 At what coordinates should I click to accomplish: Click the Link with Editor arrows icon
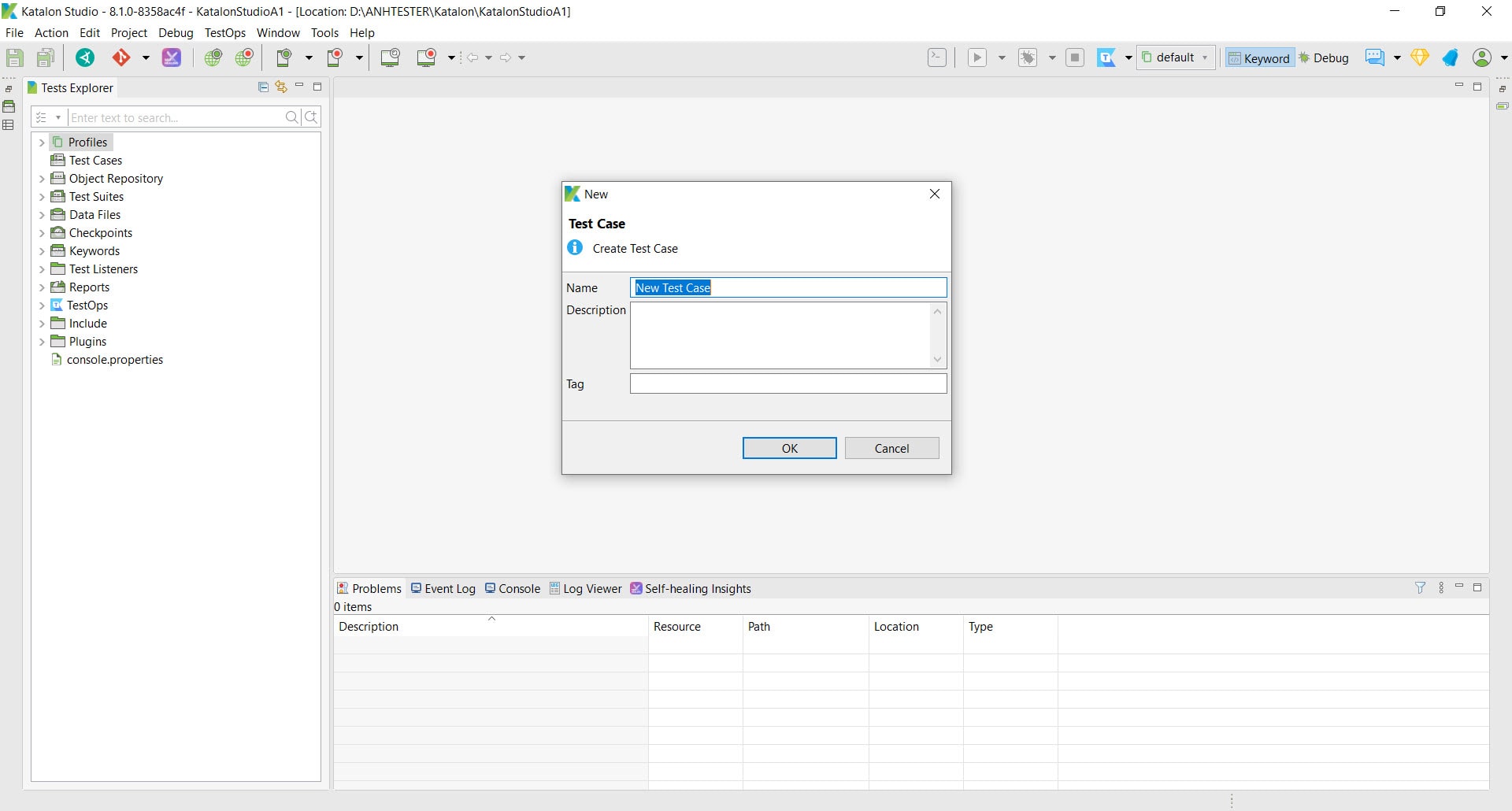tap(281, 87)
